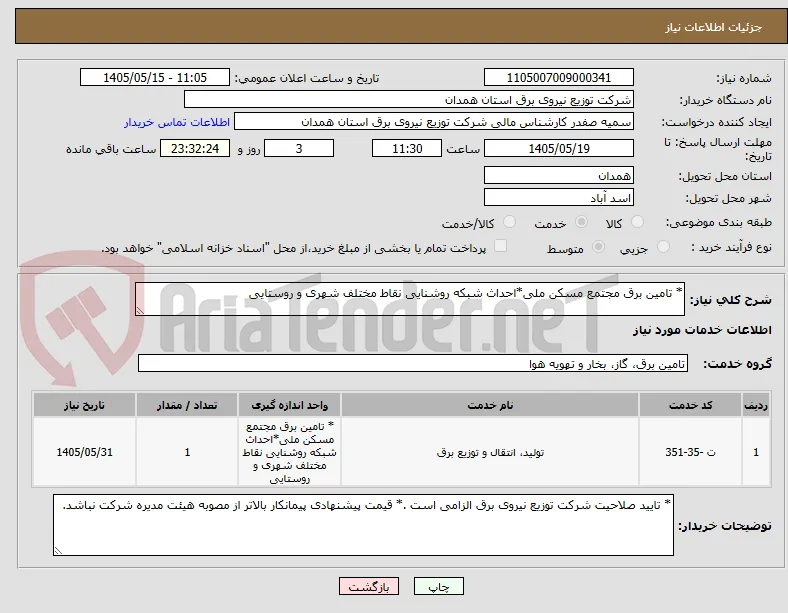Click the چاپ (print) button

click(438, 586)
